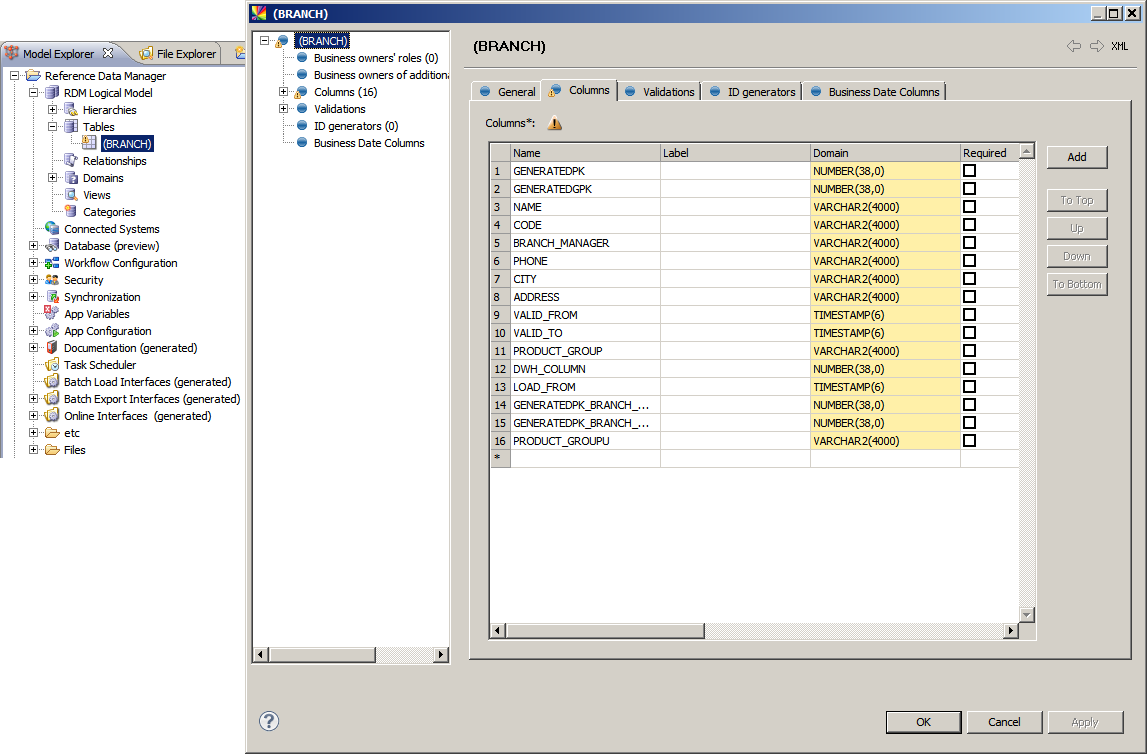Toggle Required checkbox for GENERATEDPK row
Screen dimensions: 1147x754
tap(969, 171)
